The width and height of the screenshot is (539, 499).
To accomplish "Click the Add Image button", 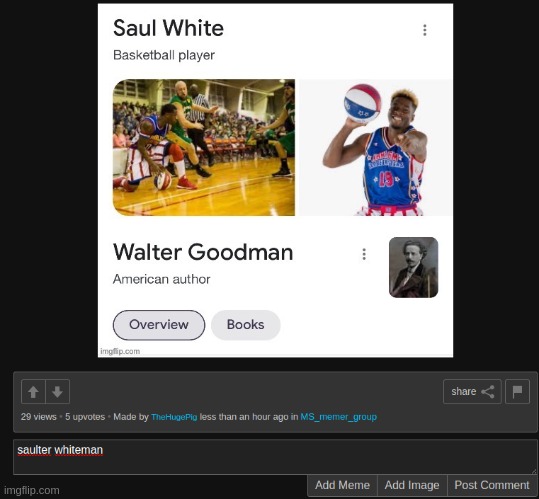I will tap(412, 485).
